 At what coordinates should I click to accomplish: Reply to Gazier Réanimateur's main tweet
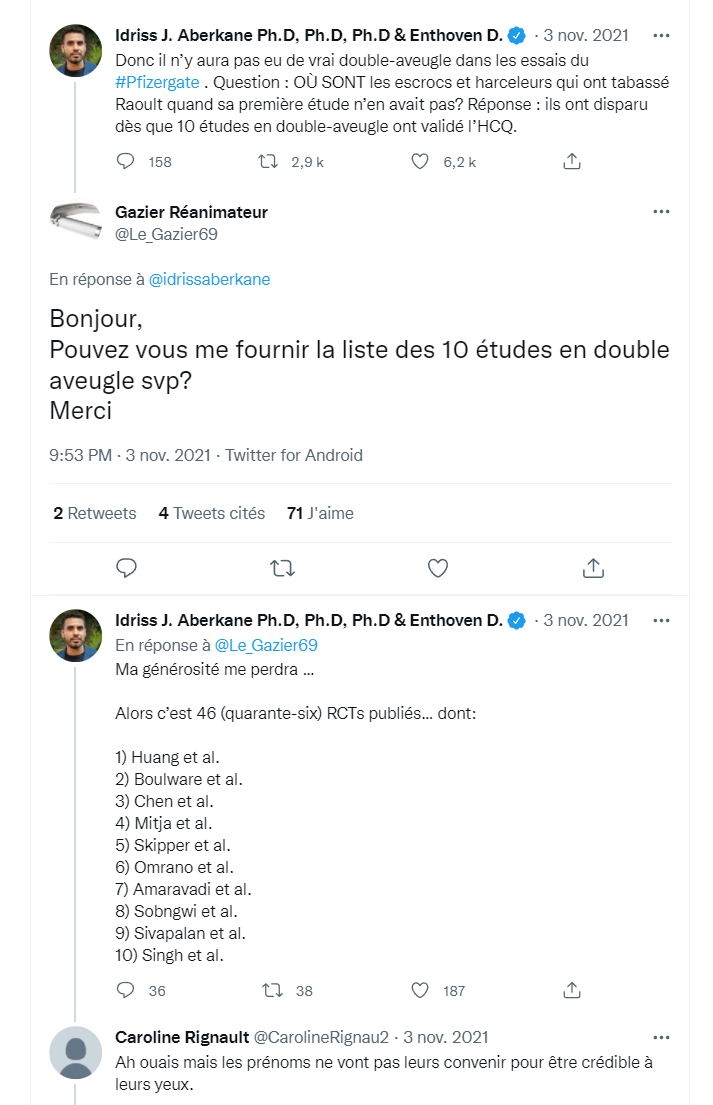pos(127,568)
